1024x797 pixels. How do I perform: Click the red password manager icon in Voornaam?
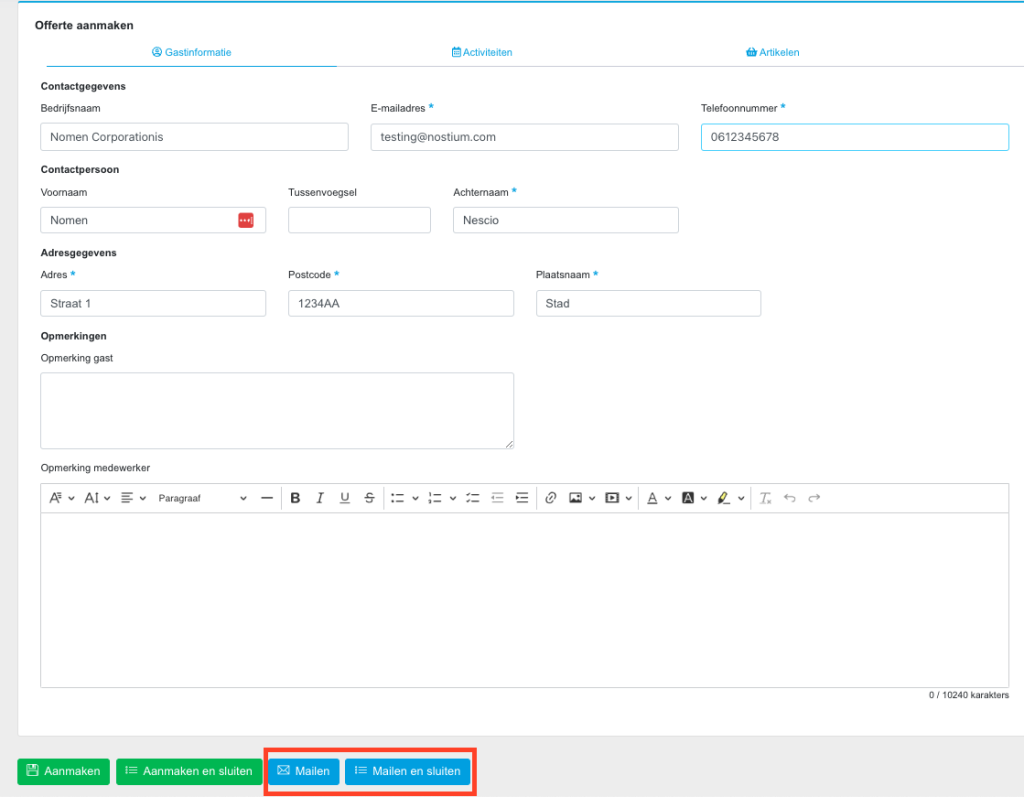[x=246, y=220]
